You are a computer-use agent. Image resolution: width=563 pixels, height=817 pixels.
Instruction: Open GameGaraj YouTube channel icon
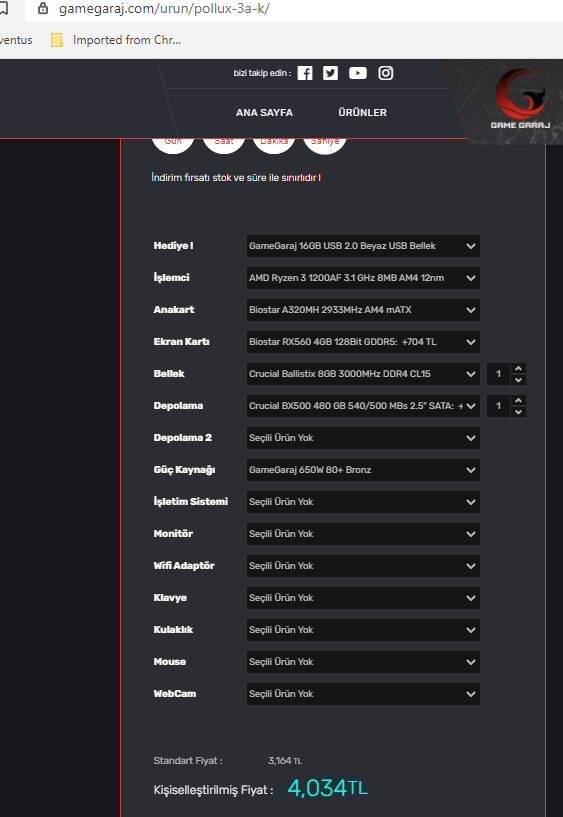click(358, 73)
